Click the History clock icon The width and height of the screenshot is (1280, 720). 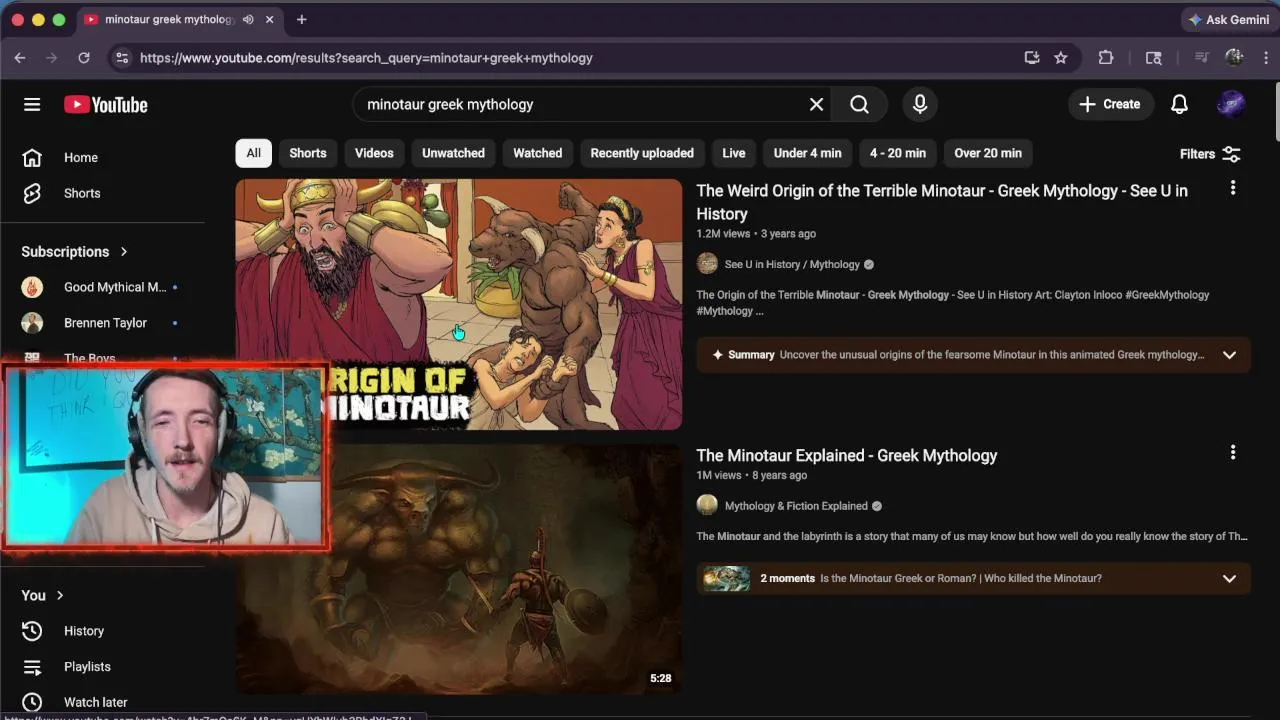click(32, 631)
